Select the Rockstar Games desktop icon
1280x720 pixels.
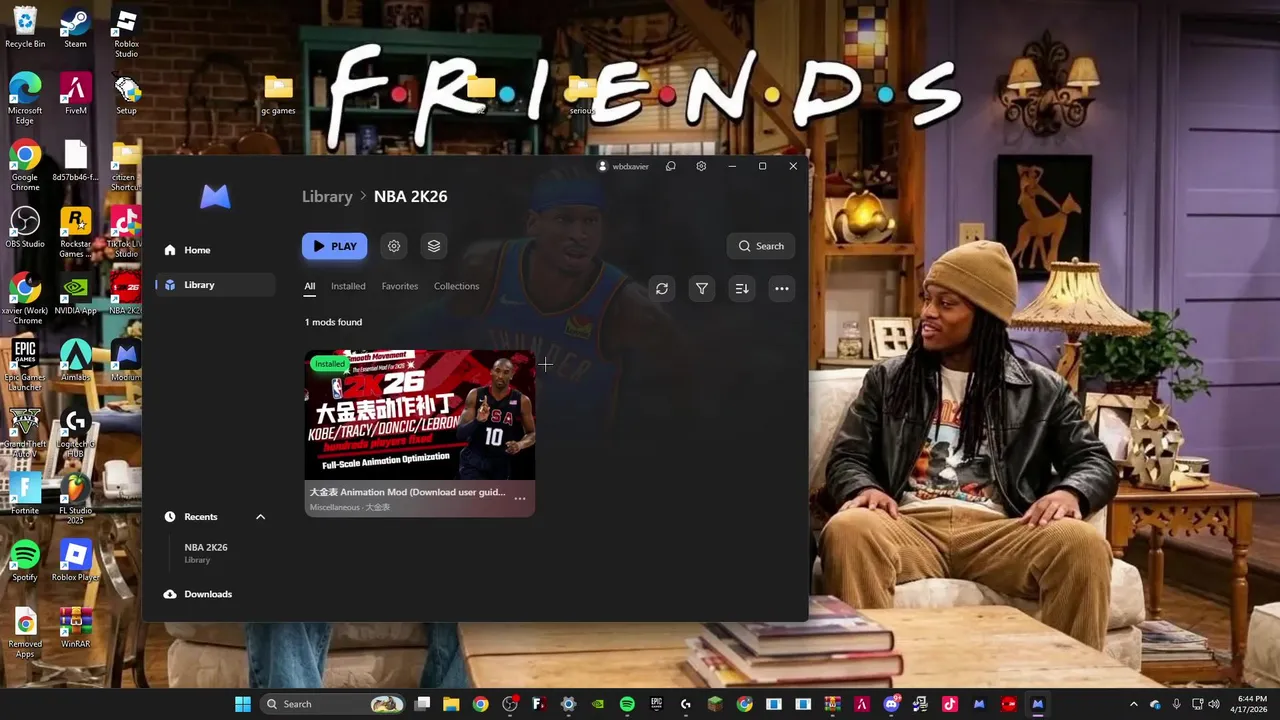(x=75, y=232)
